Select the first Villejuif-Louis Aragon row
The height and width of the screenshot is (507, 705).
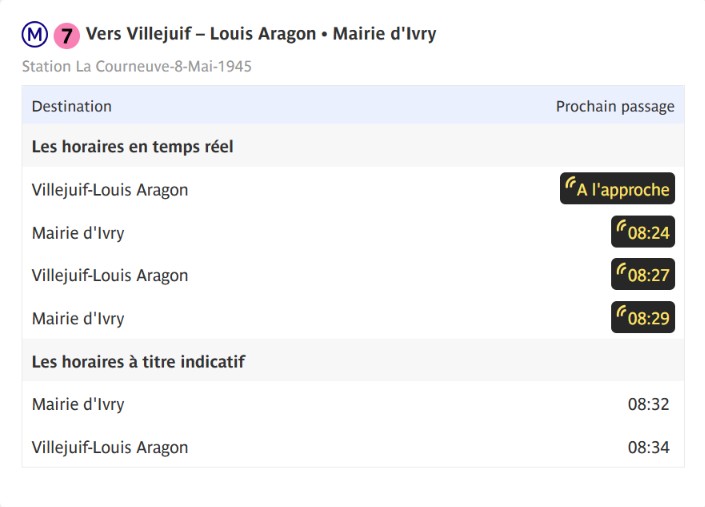353,189
